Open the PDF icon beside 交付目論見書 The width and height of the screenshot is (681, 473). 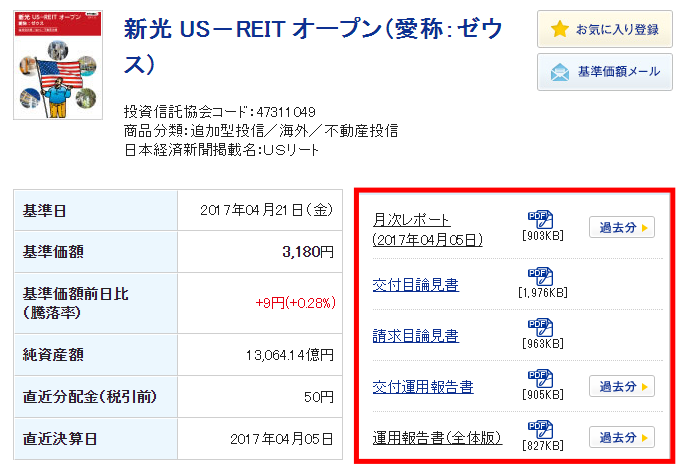click(x=540, y=276)
